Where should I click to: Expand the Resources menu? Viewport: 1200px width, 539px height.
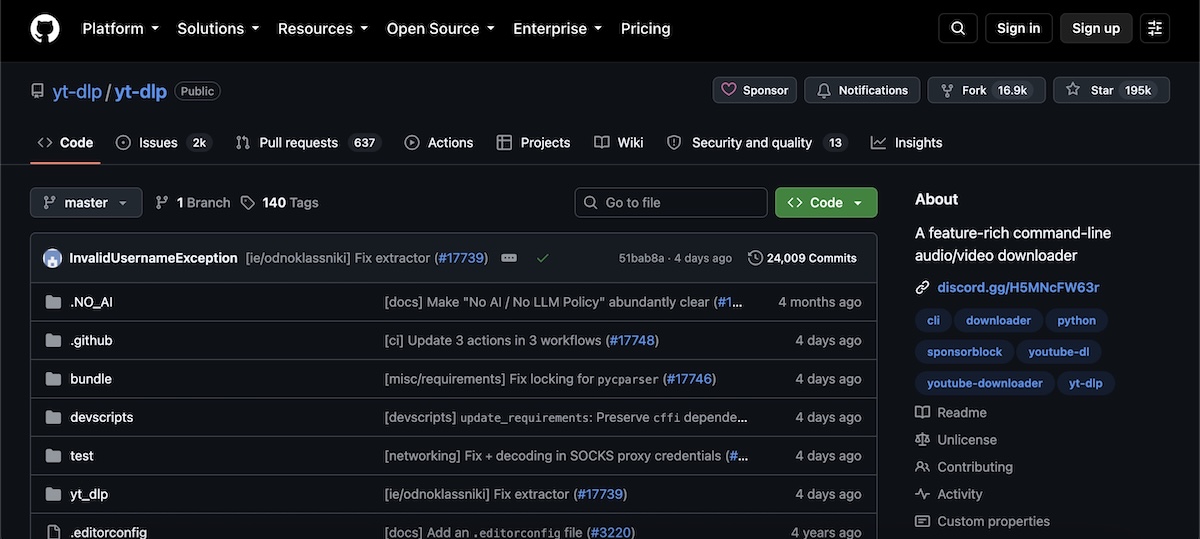[323, 28]
